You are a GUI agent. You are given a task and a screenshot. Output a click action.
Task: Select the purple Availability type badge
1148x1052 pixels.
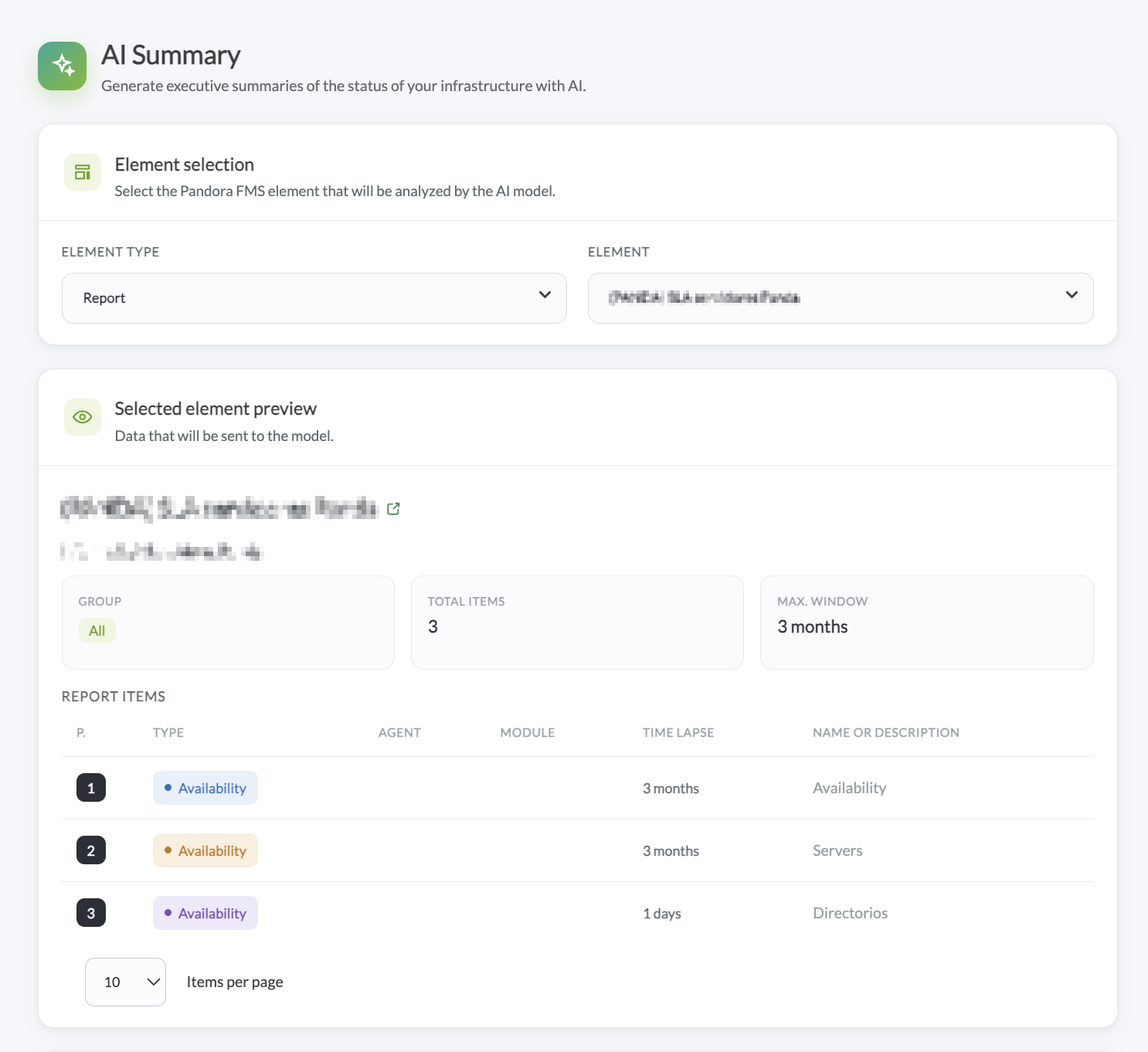pos(205,913)
